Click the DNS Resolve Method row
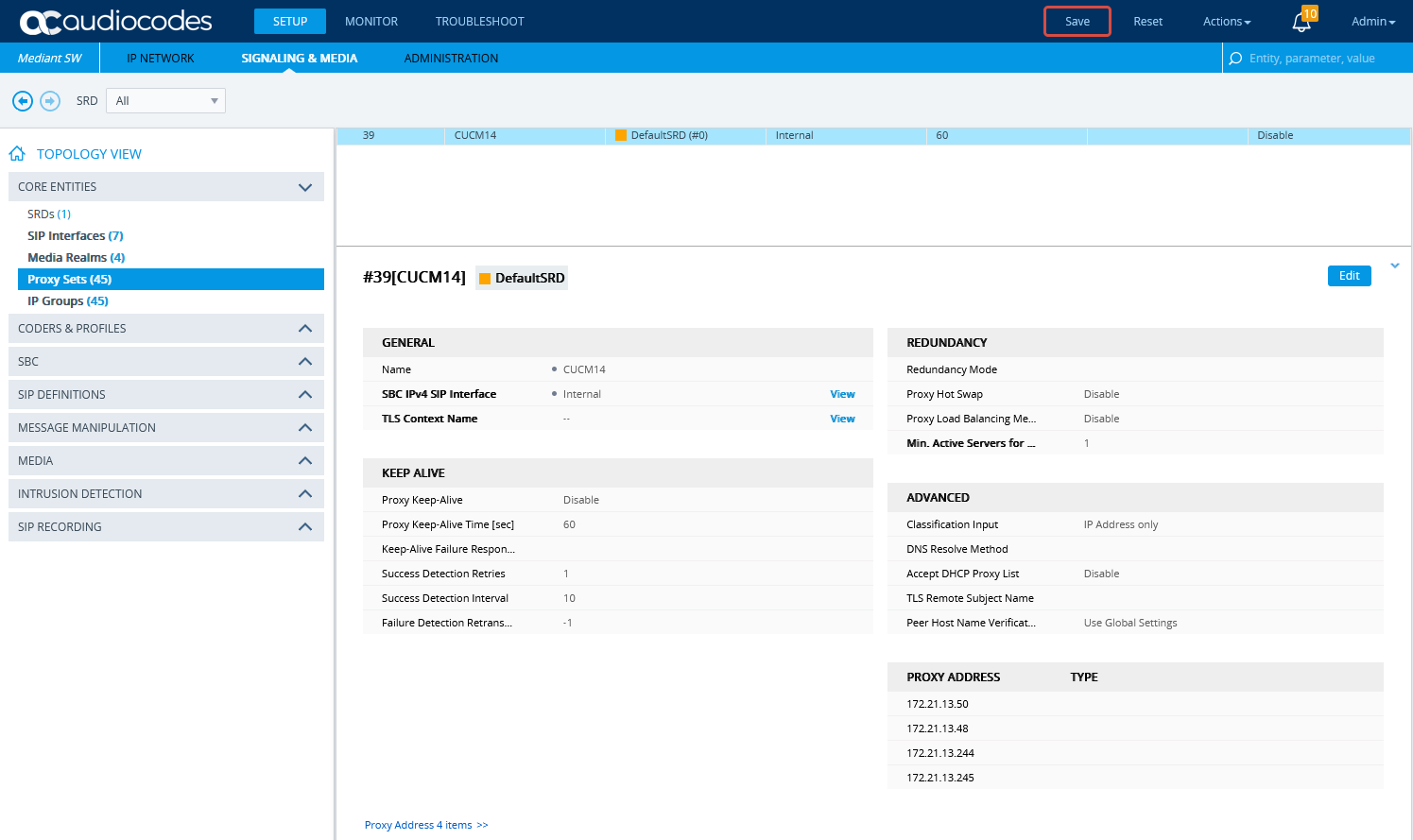Screen dimensions: 1413x840 1135,549
